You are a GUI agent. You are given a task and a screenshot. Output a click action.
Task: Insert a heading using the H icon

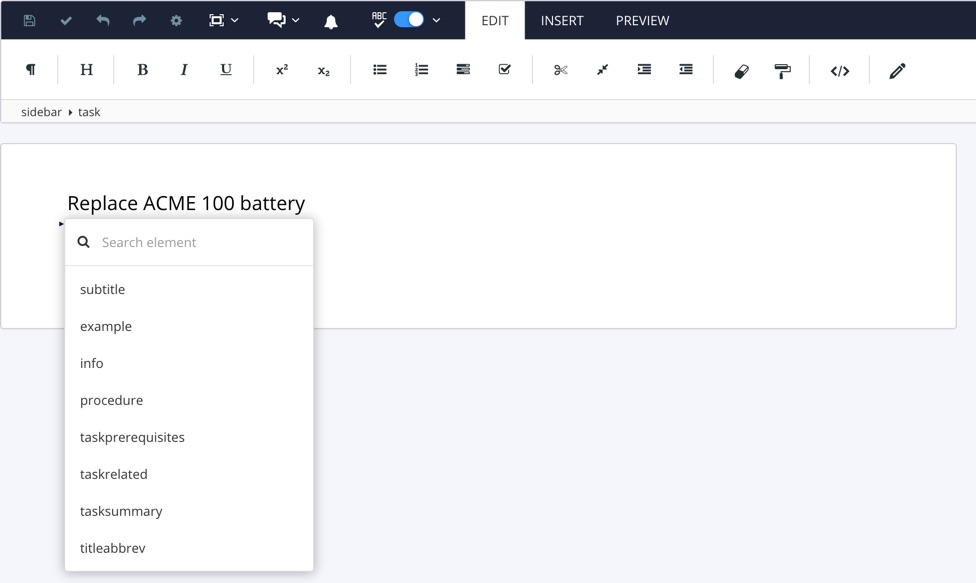pos(86,70)
